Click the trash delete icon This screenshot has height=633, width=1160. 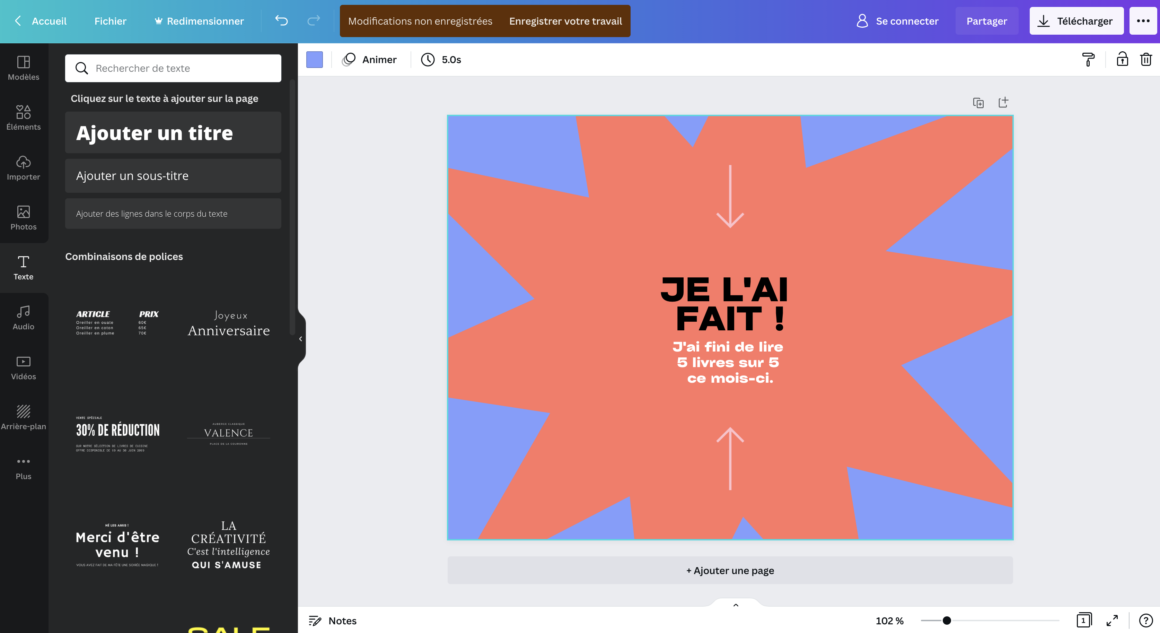coord(1146,60)
